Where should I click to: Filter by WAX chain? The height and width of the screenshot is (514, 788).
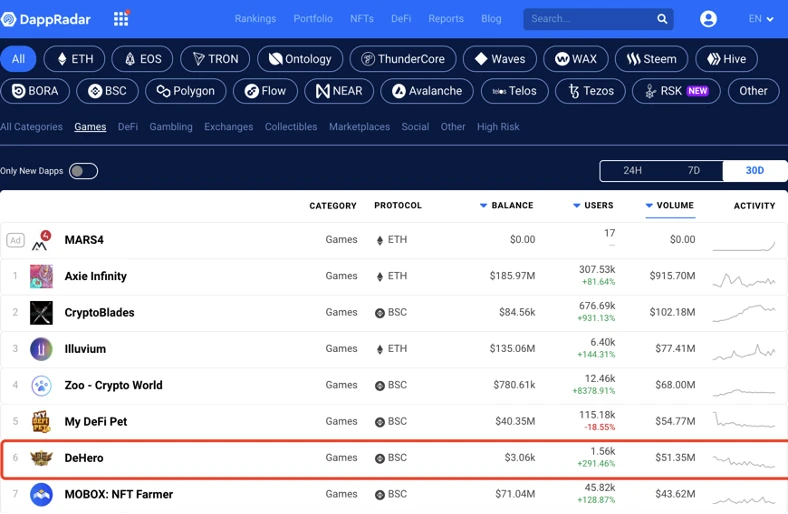576,59
